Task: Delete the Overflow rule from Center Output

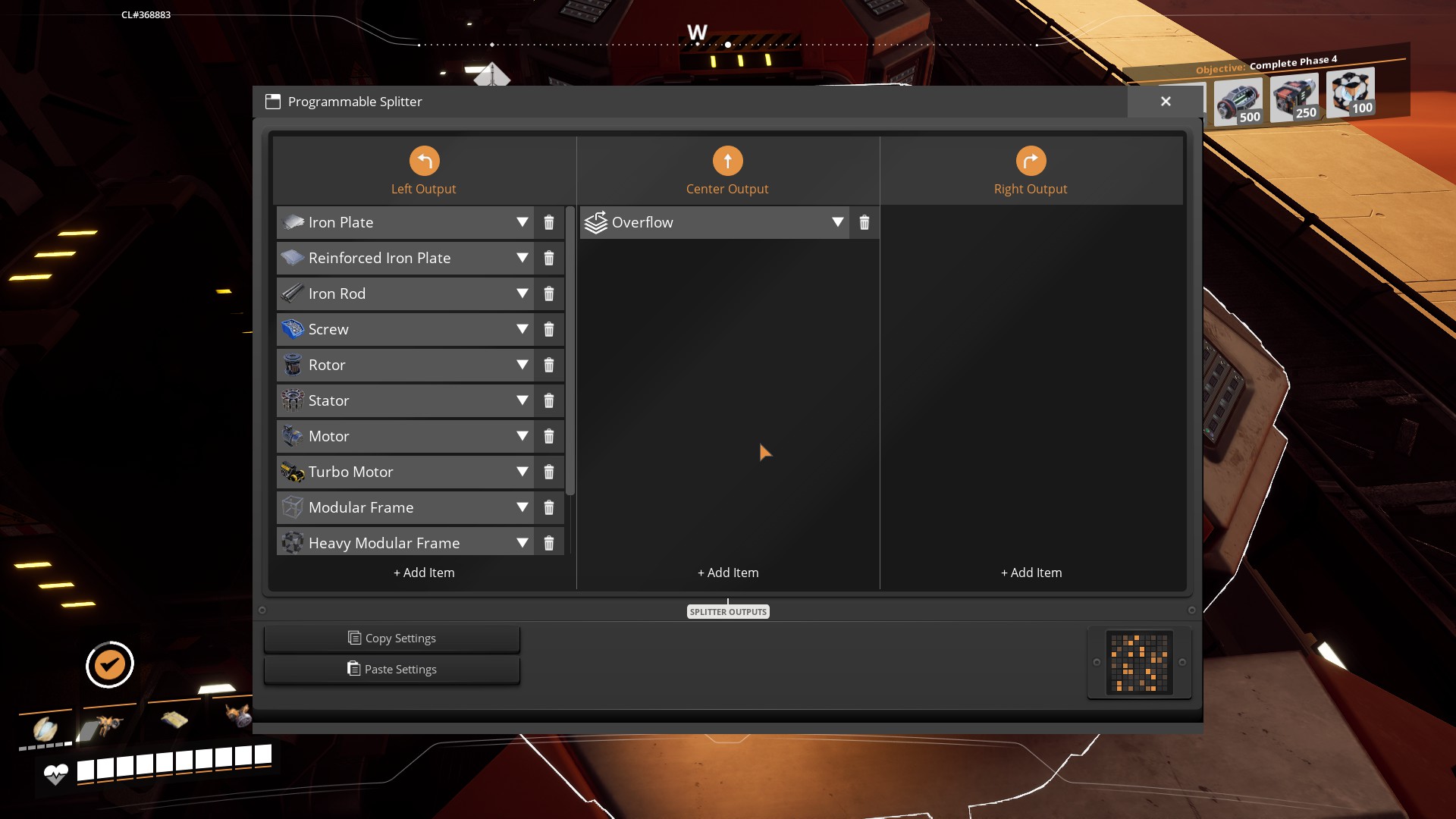Action: pyautogui.click(x=864, y=223)
